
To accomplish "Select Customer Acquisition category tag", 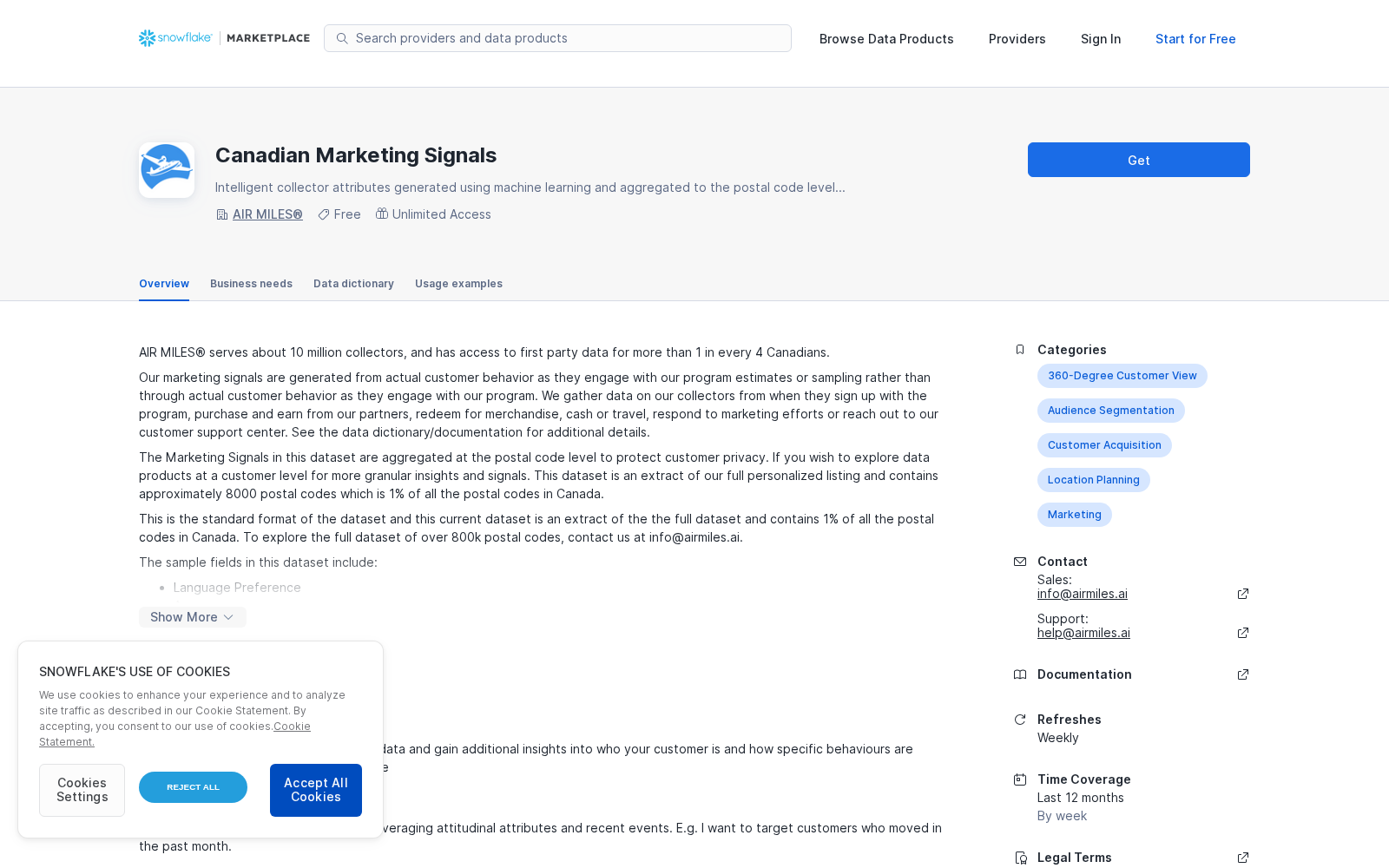I will tap(1104, 445).
